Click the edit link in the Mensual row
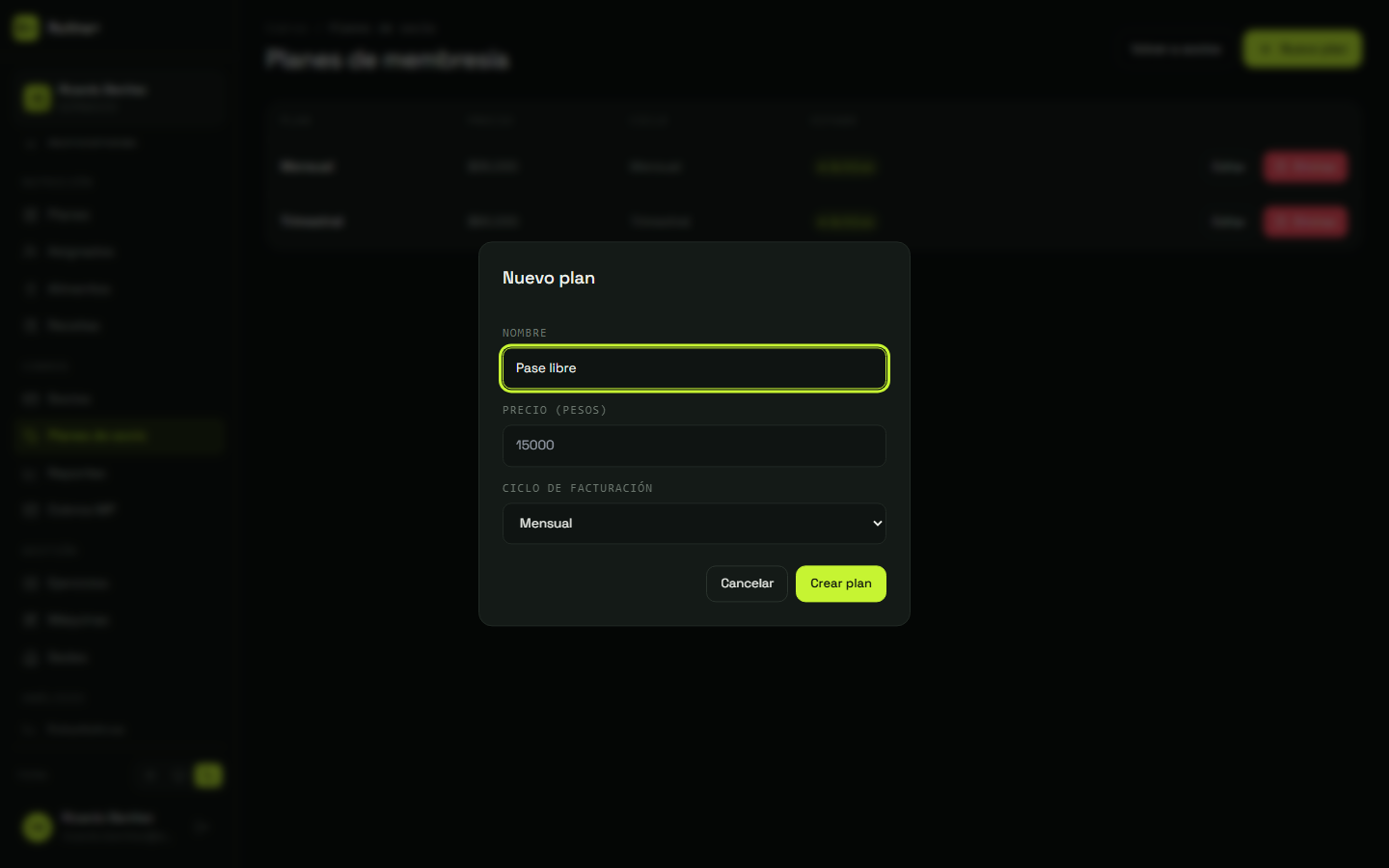This screenshot has width=1389, height=868. click(x=1228, y=167)
